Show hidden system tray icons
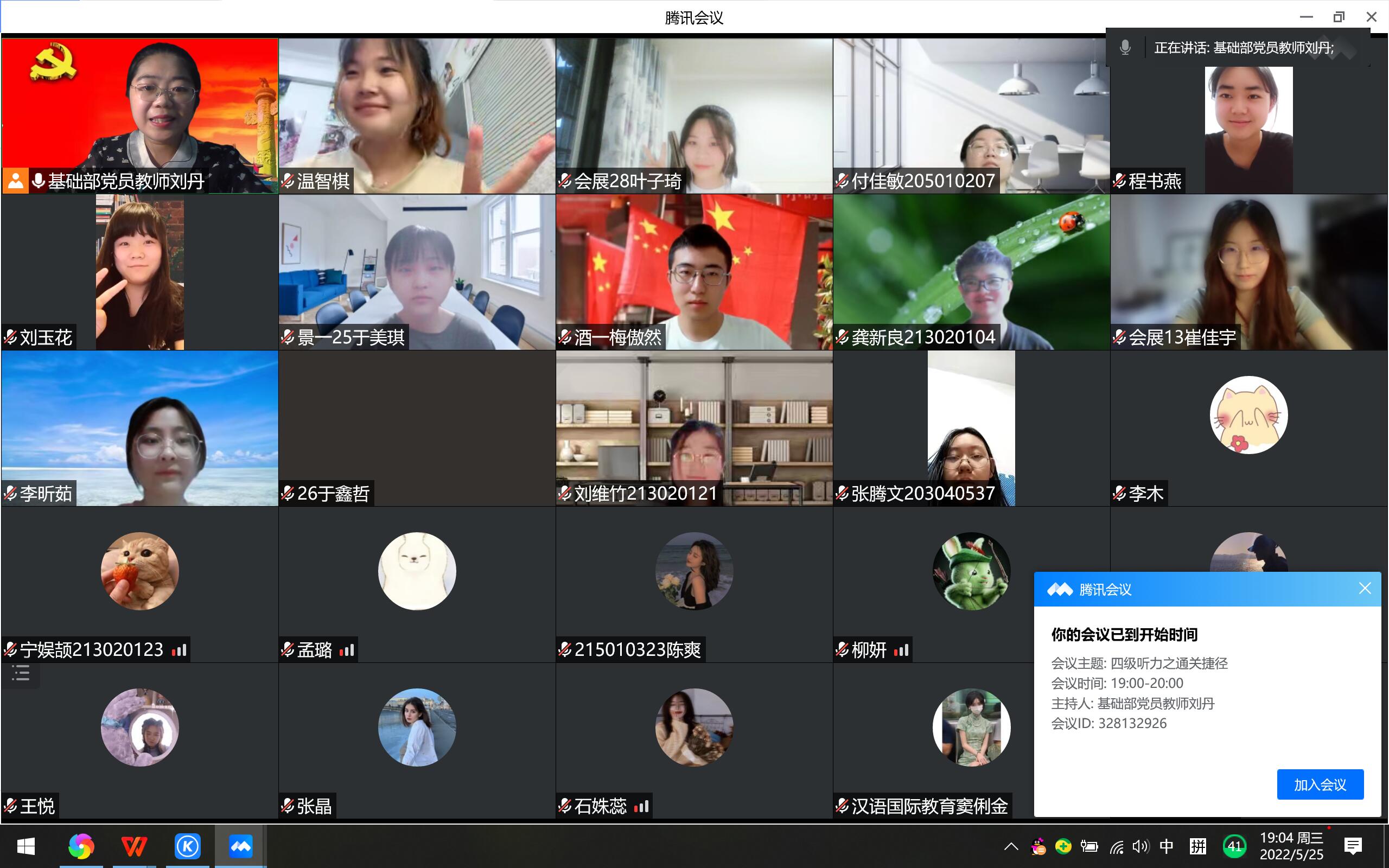Screen dimensions: 1389x868 click(x=1011, y=847)
